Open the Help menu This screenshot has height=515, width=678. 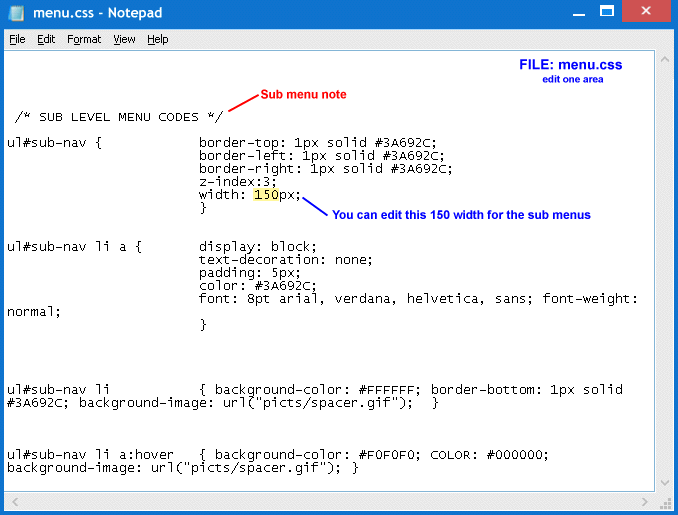[x=158, y=39]
